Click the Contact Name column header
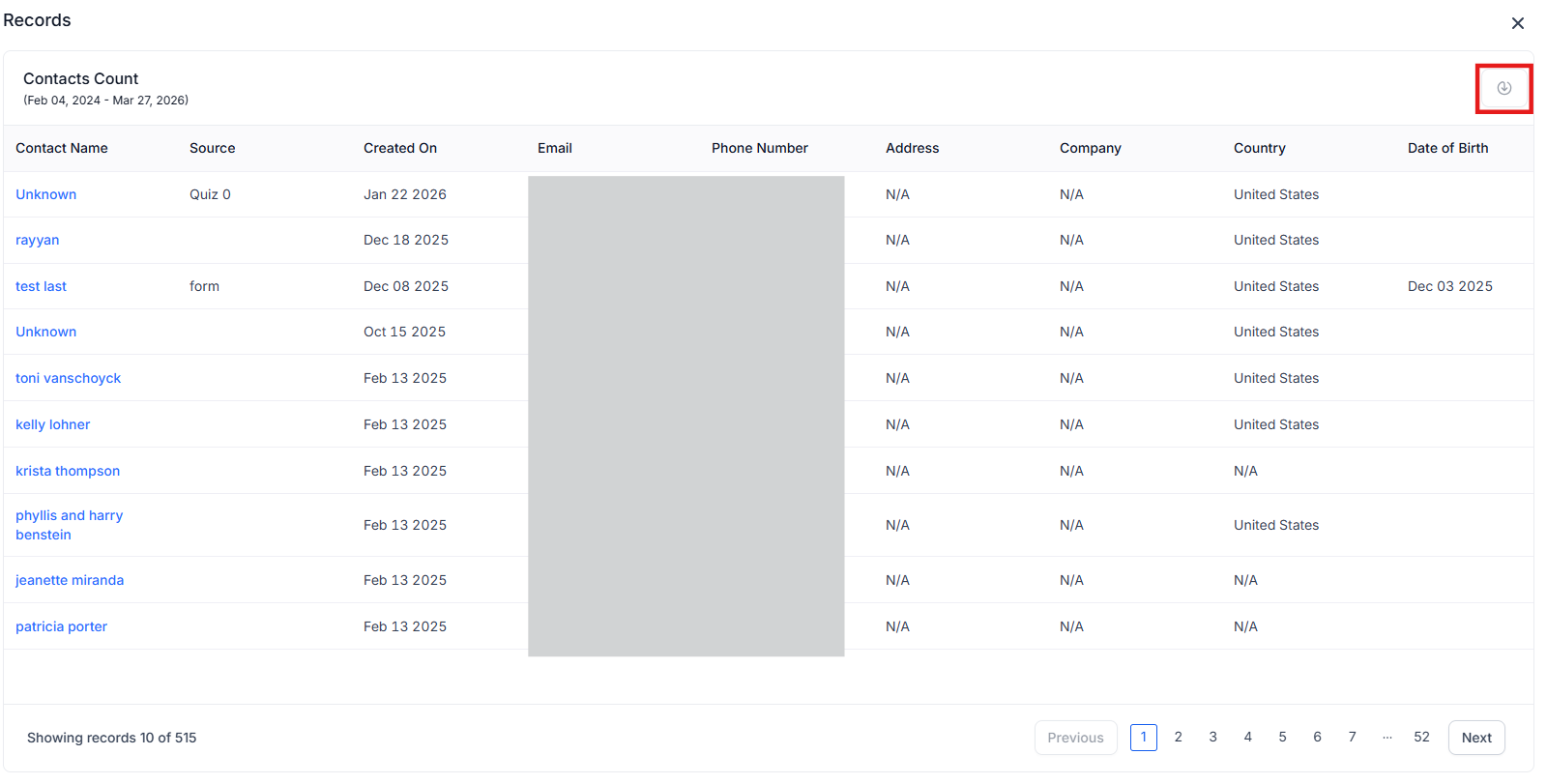 coord(62,148)
